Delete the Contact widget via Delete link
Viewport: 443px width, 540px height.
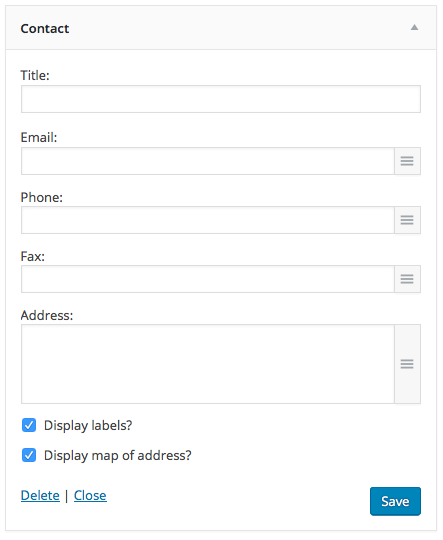pos(40,496)
